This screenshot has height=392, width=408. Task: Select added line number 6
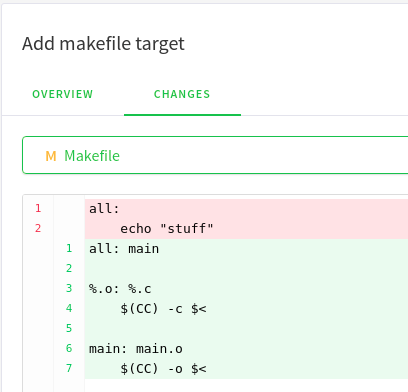click(x=69, y=348)
